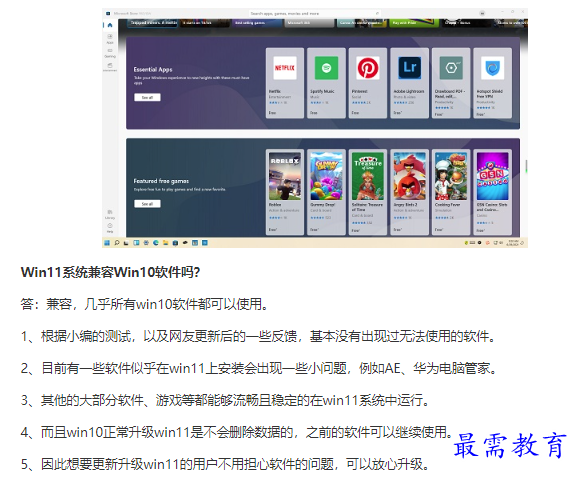The width and height of the screenshot is (575, 477).
Task: Open the Widgets icon on the taskbar
Action: (136, 243)
